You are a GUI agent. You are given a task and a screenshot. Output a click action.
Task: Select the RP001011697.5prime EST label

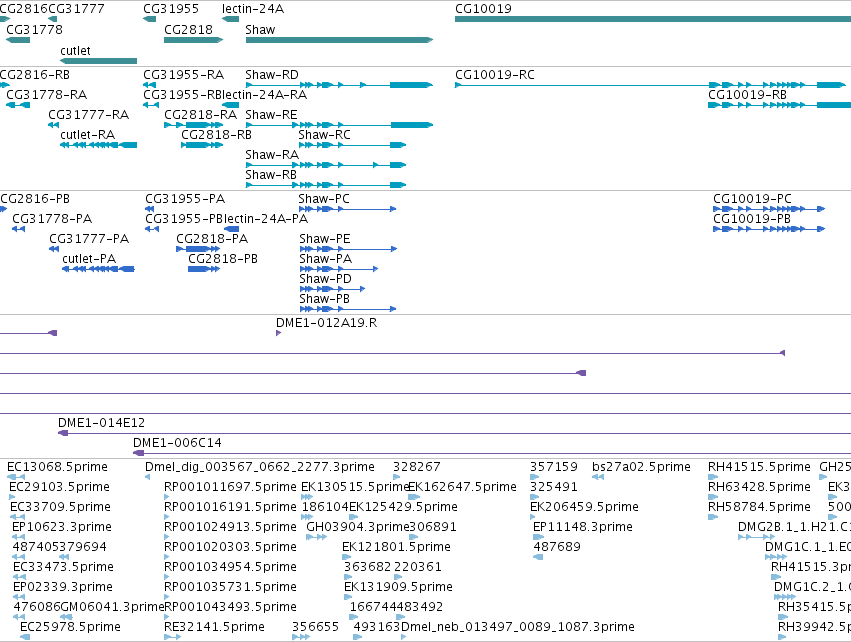pyautogui.click(x=230, y=487)
